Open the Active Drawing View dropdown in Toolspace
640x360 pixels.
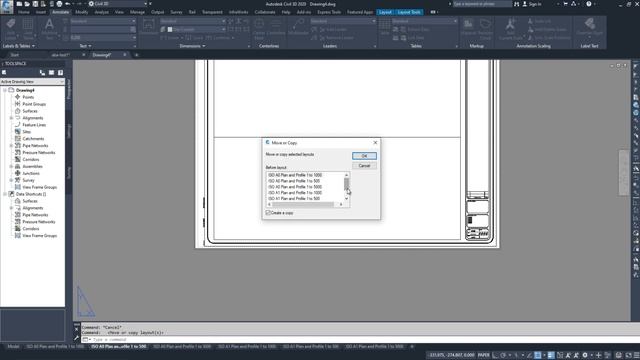point(32,82)
